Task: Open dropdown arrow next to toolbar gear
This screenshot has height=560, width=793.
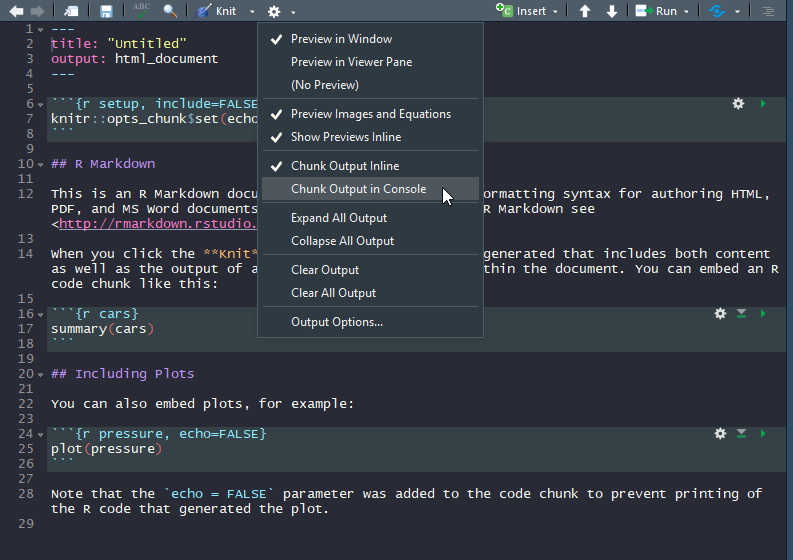Action: (293, 12)
